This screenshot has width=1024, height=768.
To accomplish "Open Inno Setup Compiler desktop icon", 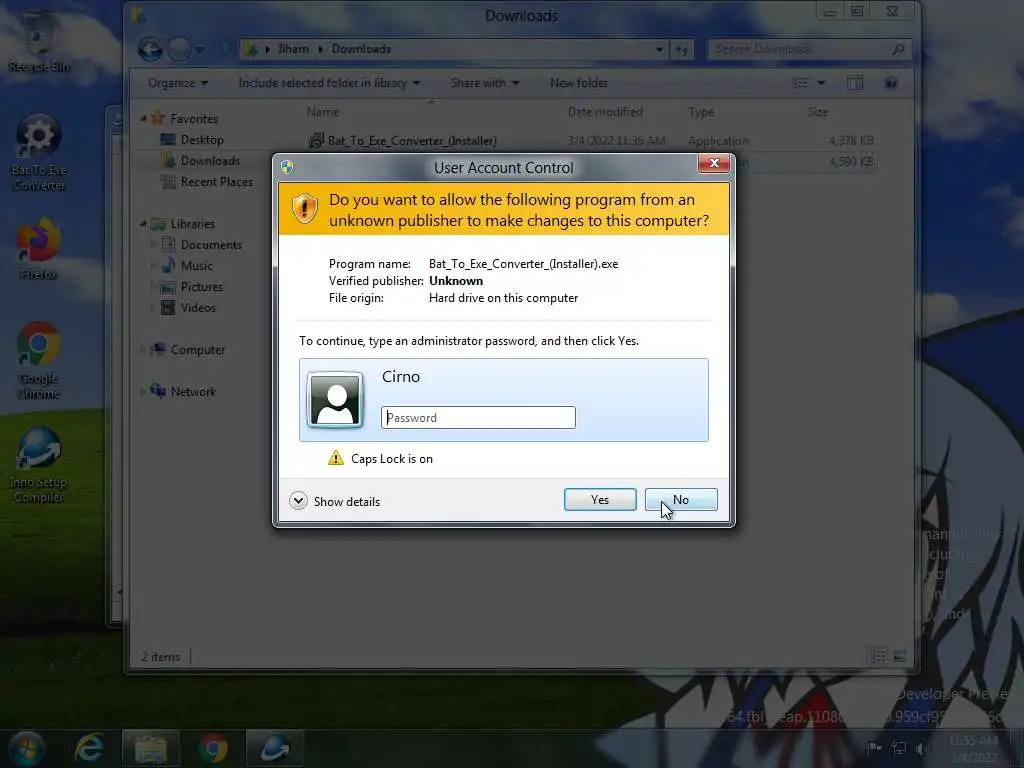I will [x=39, y=465].
